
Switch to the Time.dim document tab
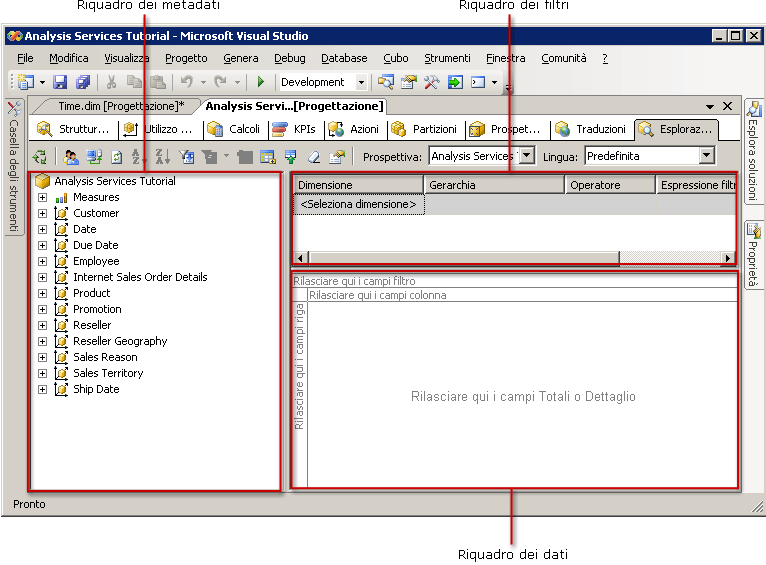(118, 106)
